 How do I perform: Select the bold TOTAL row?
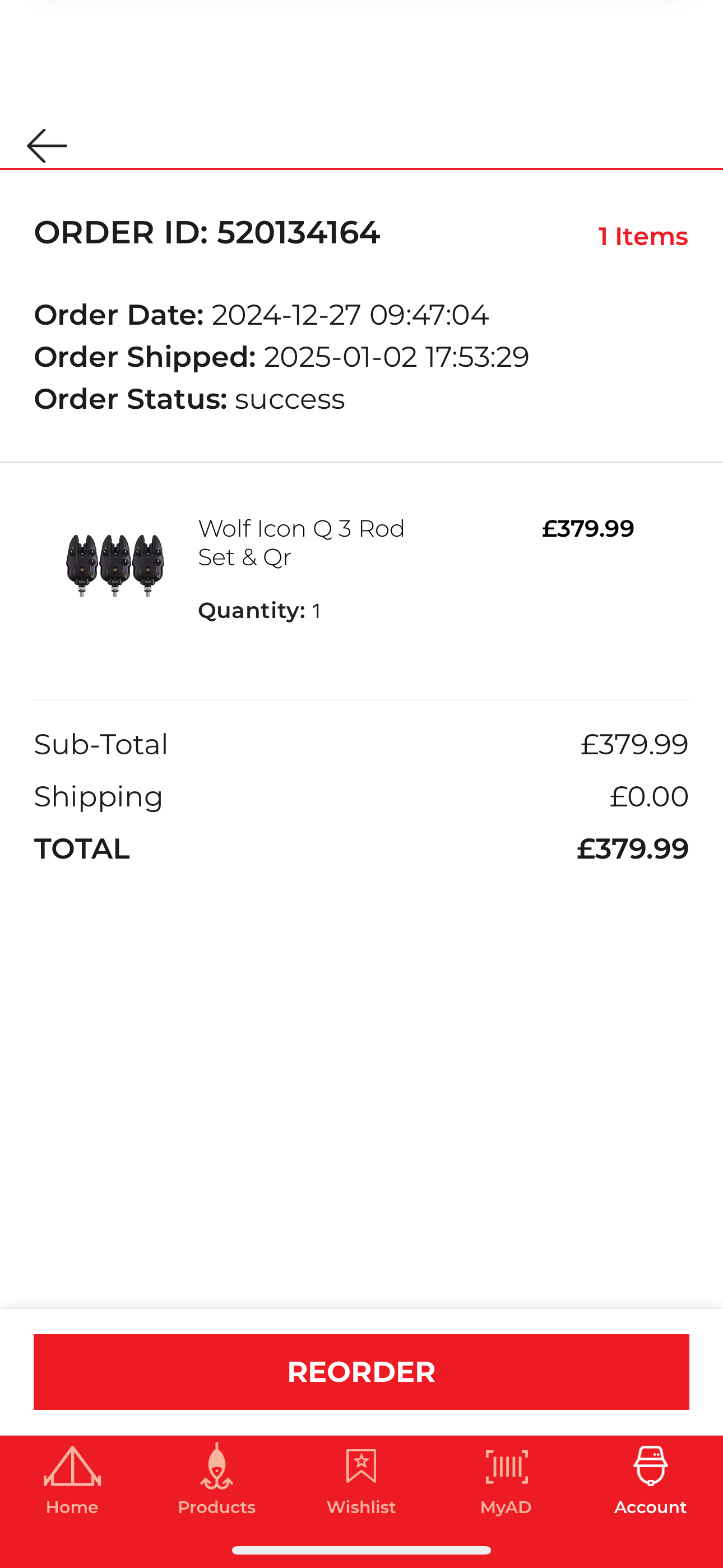coord(361,848)
